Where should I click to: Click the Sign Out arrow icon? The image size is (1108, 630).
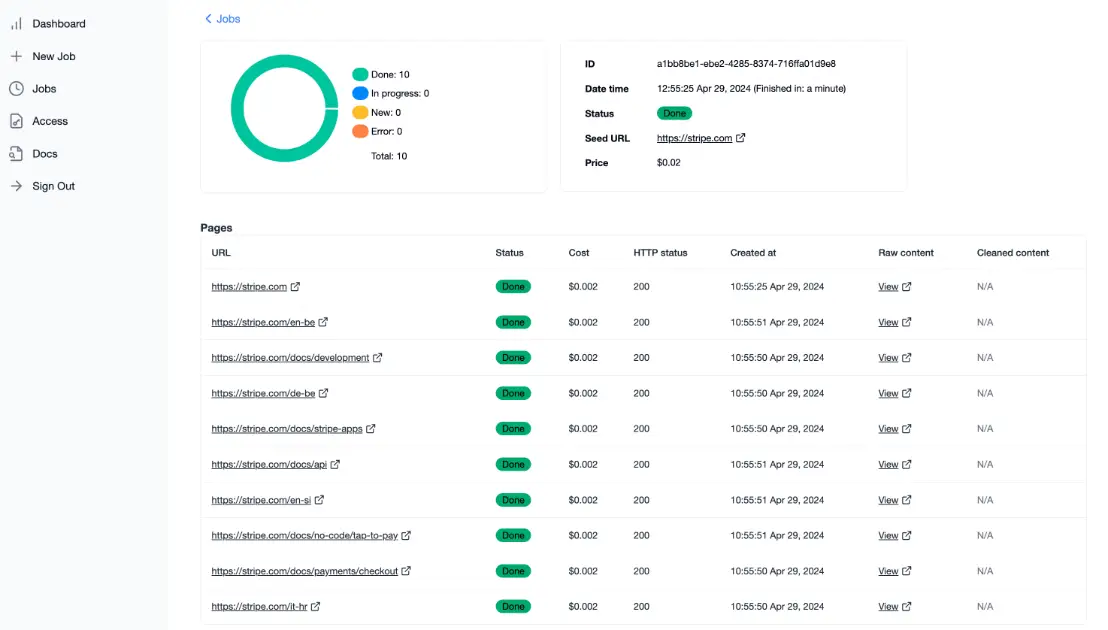coord(17,186)
